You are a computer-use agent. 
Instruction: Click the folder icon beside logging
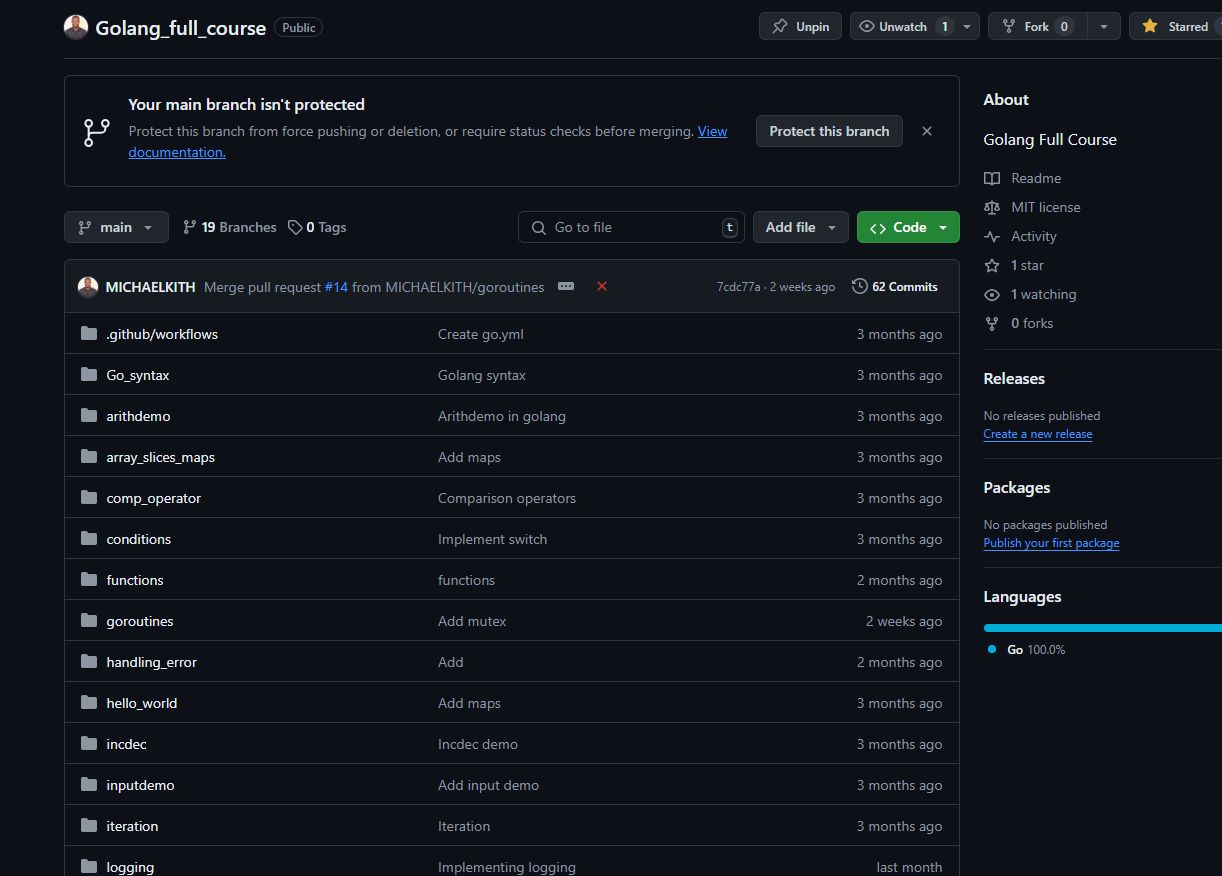89,867
